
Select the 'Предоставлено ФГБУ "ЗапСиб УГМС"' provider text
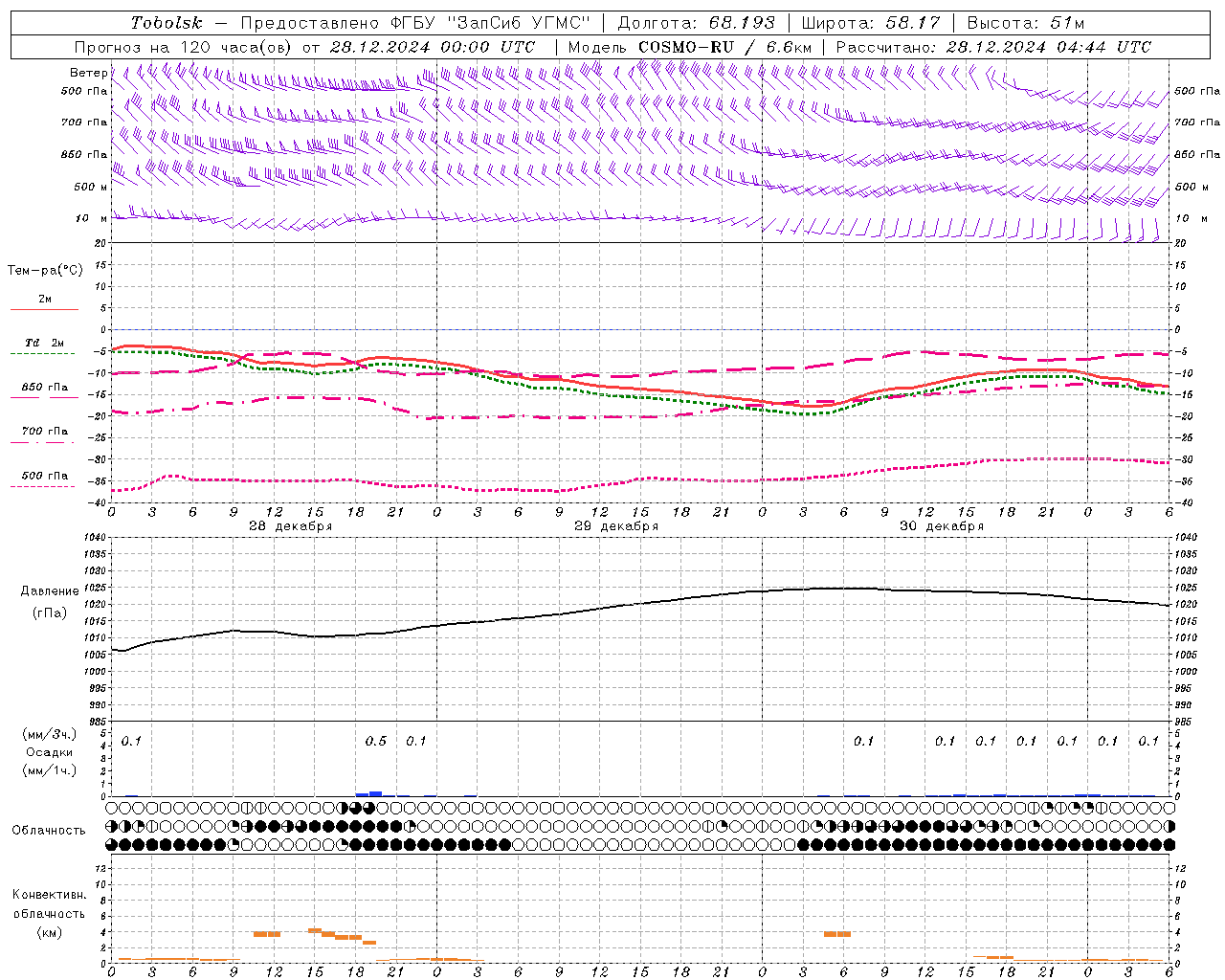(415, 23)
